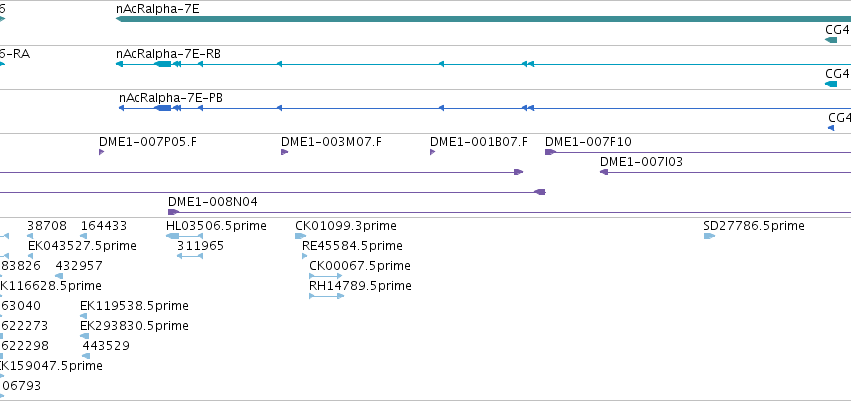
Task: Select the CK00067.5prime label
Action: point(360,266)
